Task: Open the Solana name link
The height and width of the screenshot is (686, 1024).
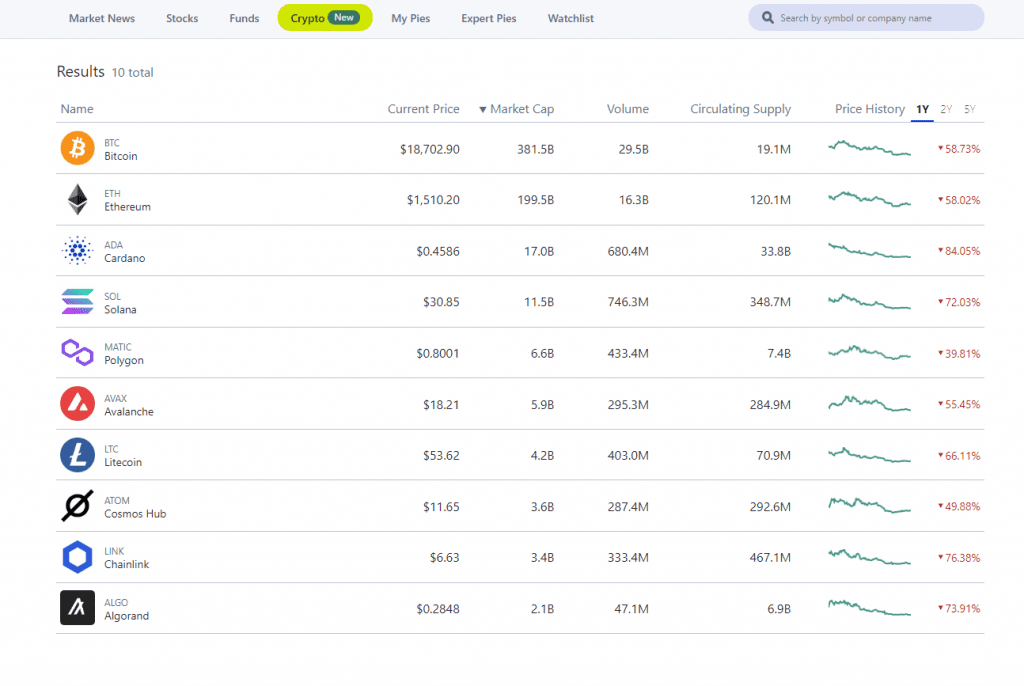Action: [x=120, y=310]
